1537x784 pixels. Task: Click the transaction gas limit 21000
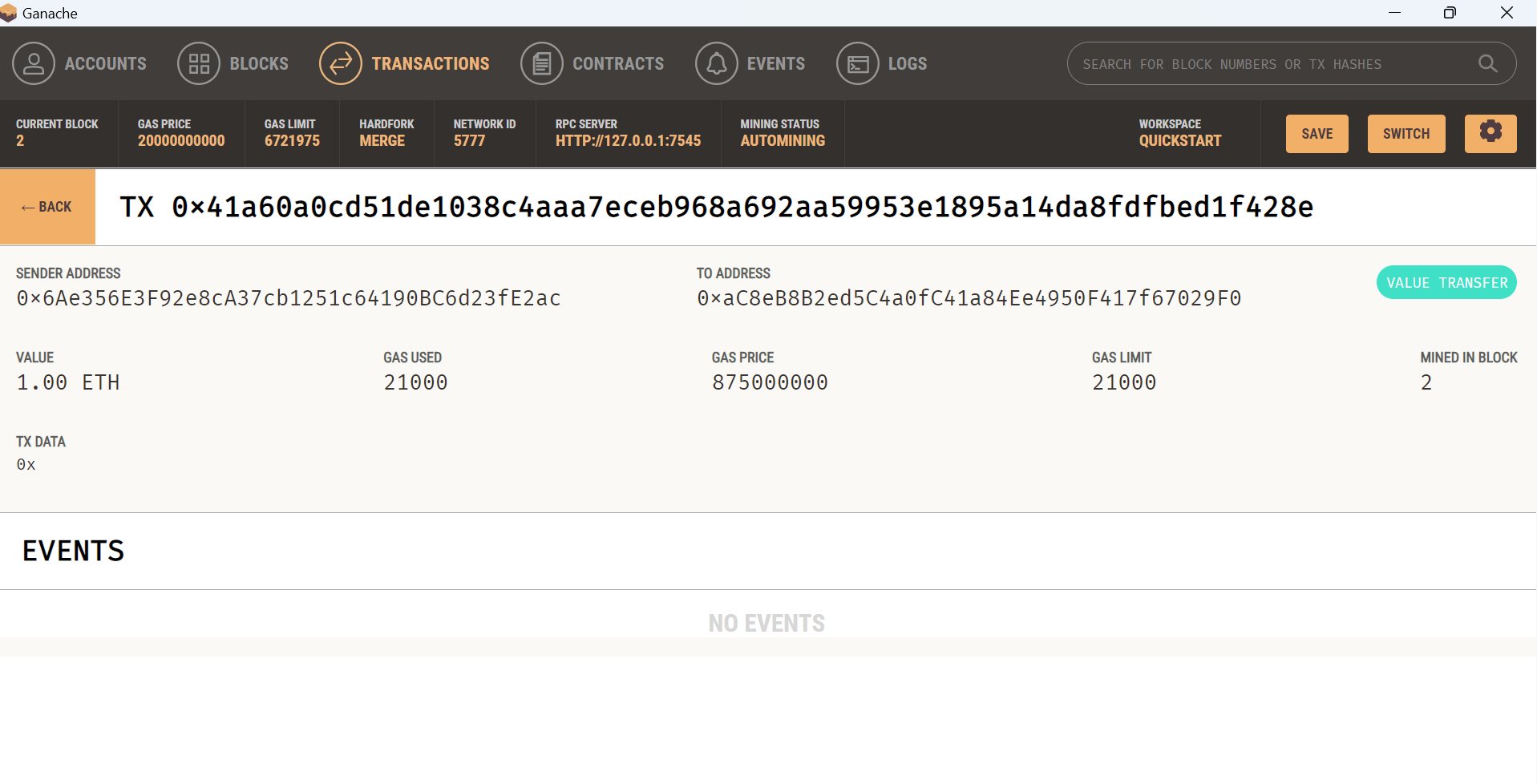pos(1124,382)
